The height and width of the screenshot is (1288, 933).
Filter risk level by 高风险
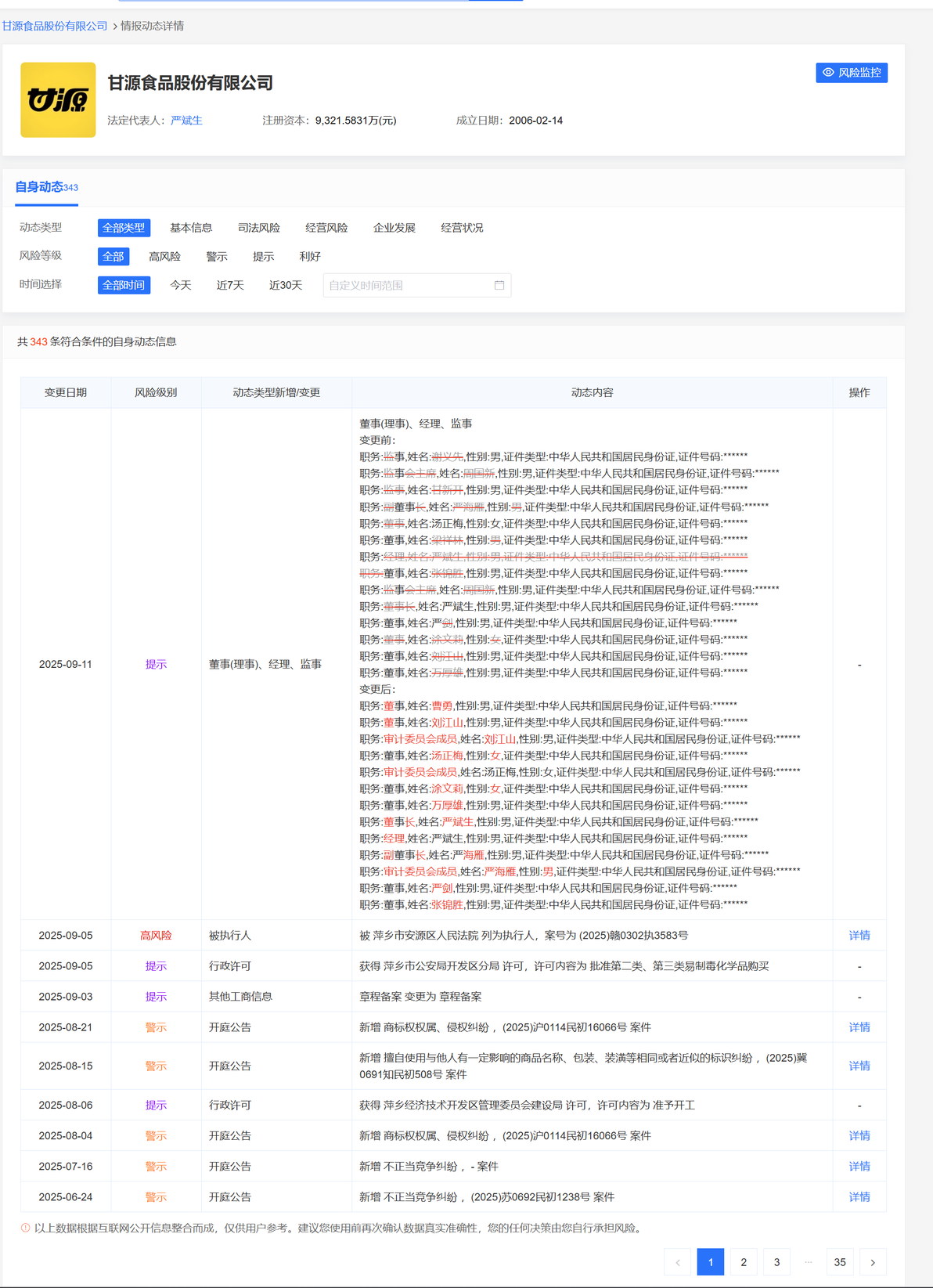(164, 257)
